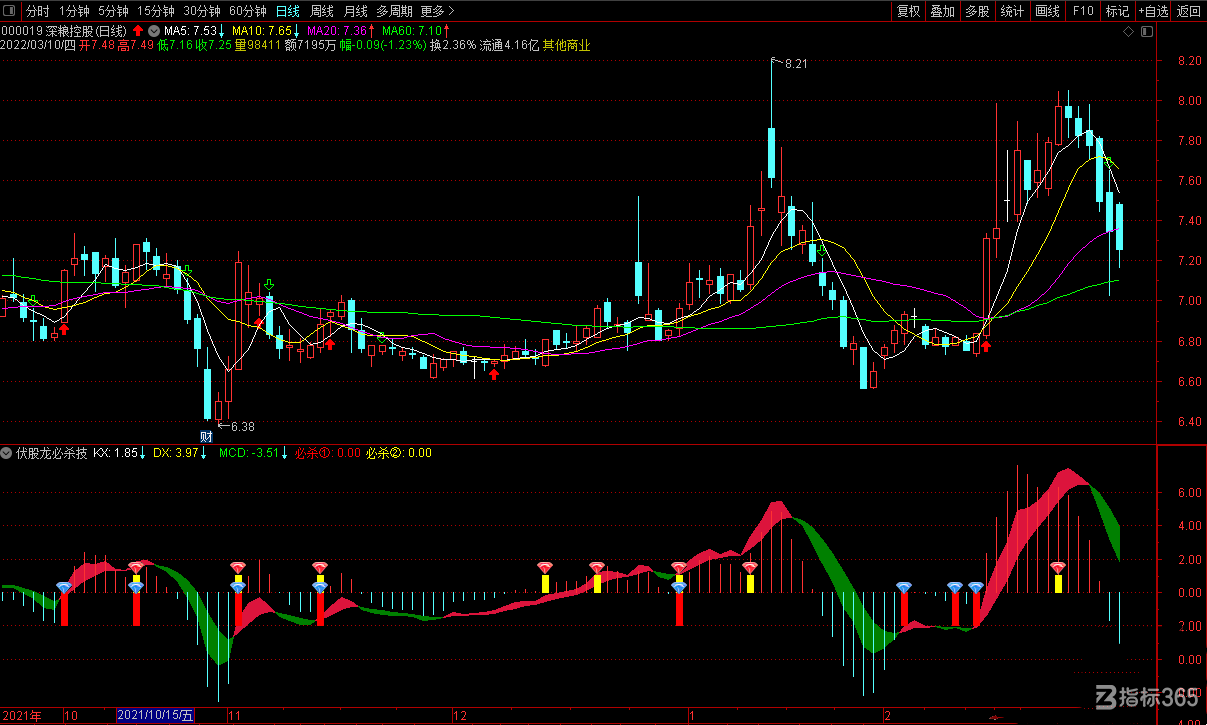Switch to the 分时 intraday view
The width and height of the screenshot is (1207, 725).
pos(37,11)
